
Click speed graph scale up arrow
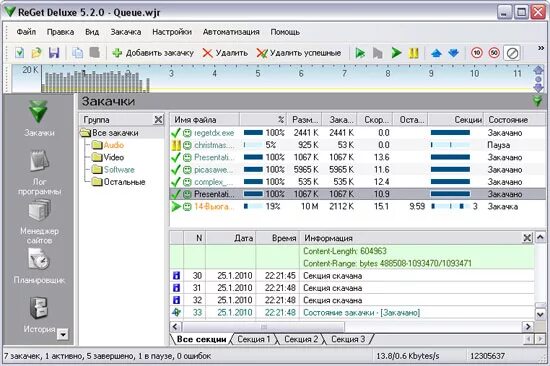538,69
